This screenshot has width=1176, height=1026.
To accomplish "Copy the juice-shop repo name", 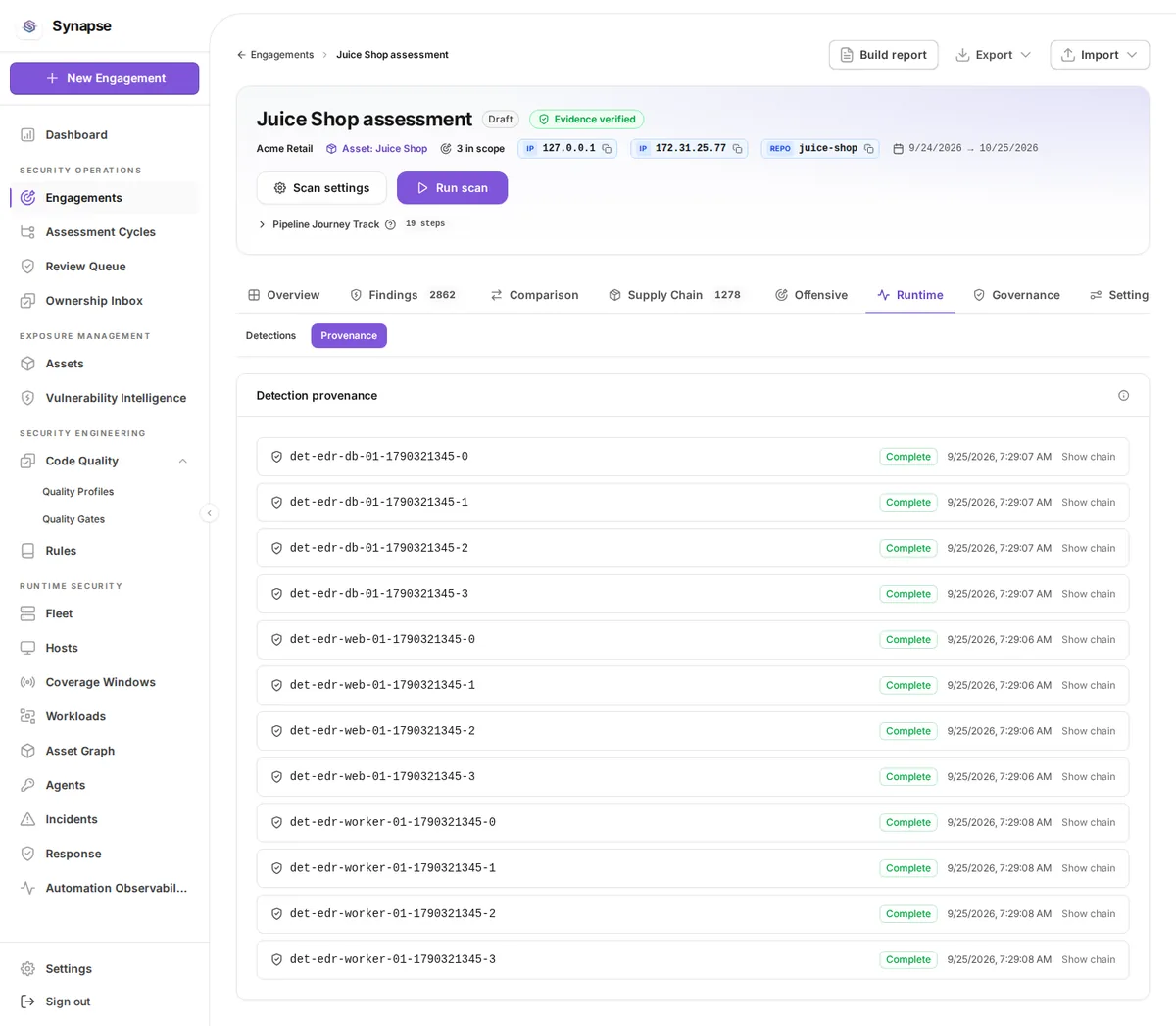I will [x=868, y=149].
